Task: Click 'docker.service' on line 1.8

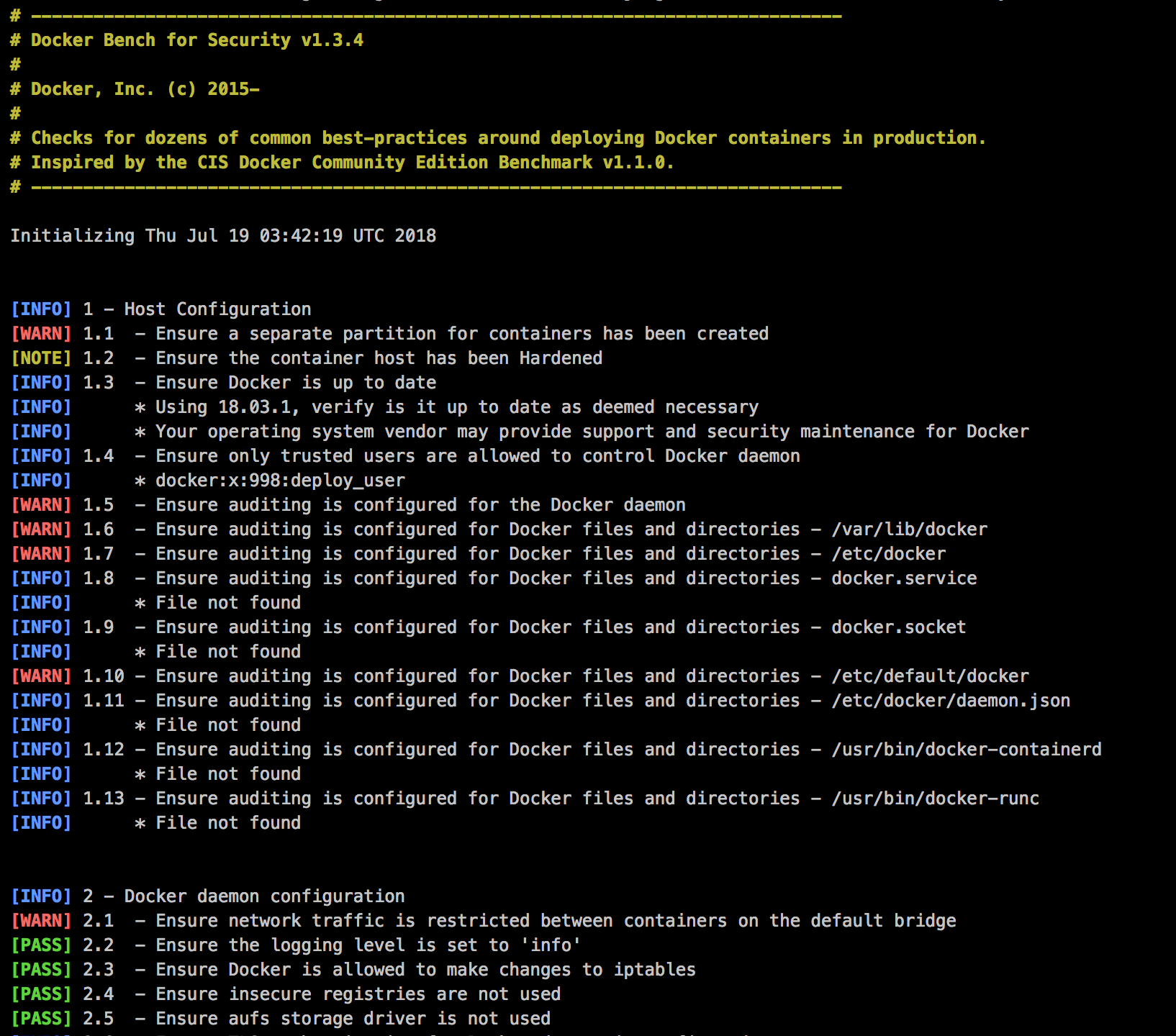Action: point(905,578)
